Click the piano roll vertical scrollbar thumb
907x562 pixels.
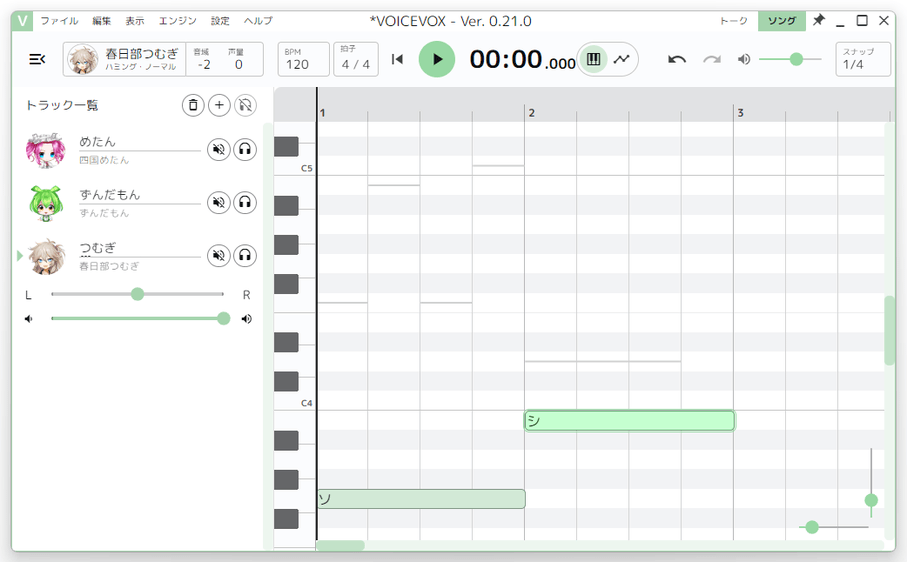pos(890,330)
